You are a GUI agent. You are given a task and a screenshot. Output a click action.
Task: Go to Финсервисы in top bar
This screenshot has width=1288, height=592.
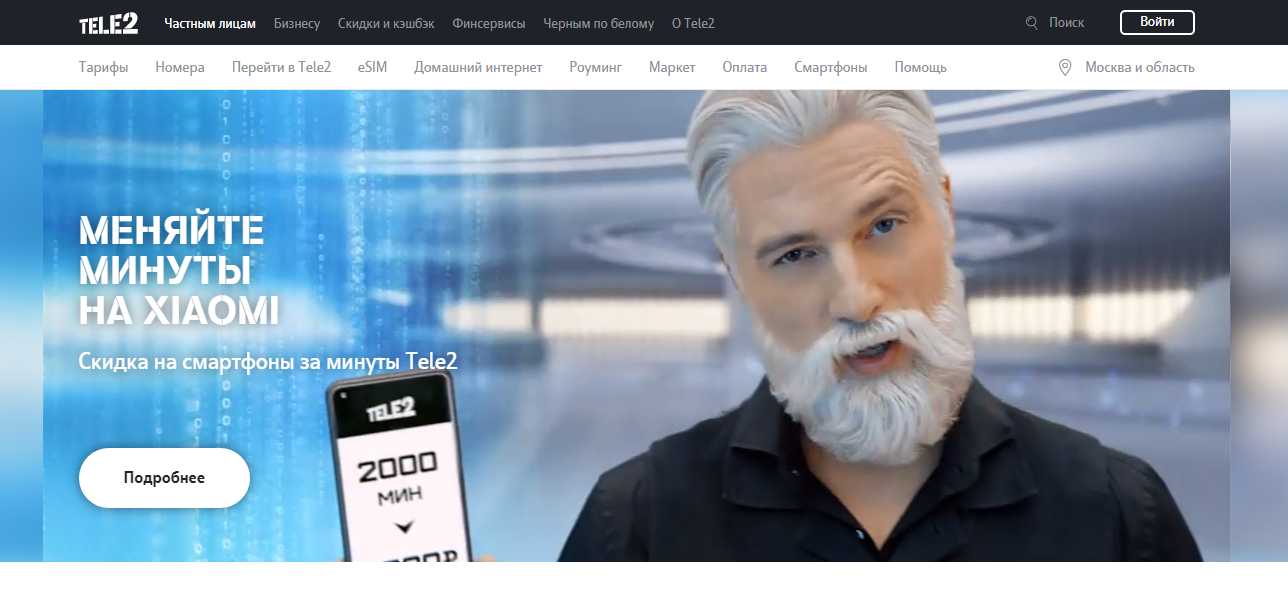[x=488, y=23]
